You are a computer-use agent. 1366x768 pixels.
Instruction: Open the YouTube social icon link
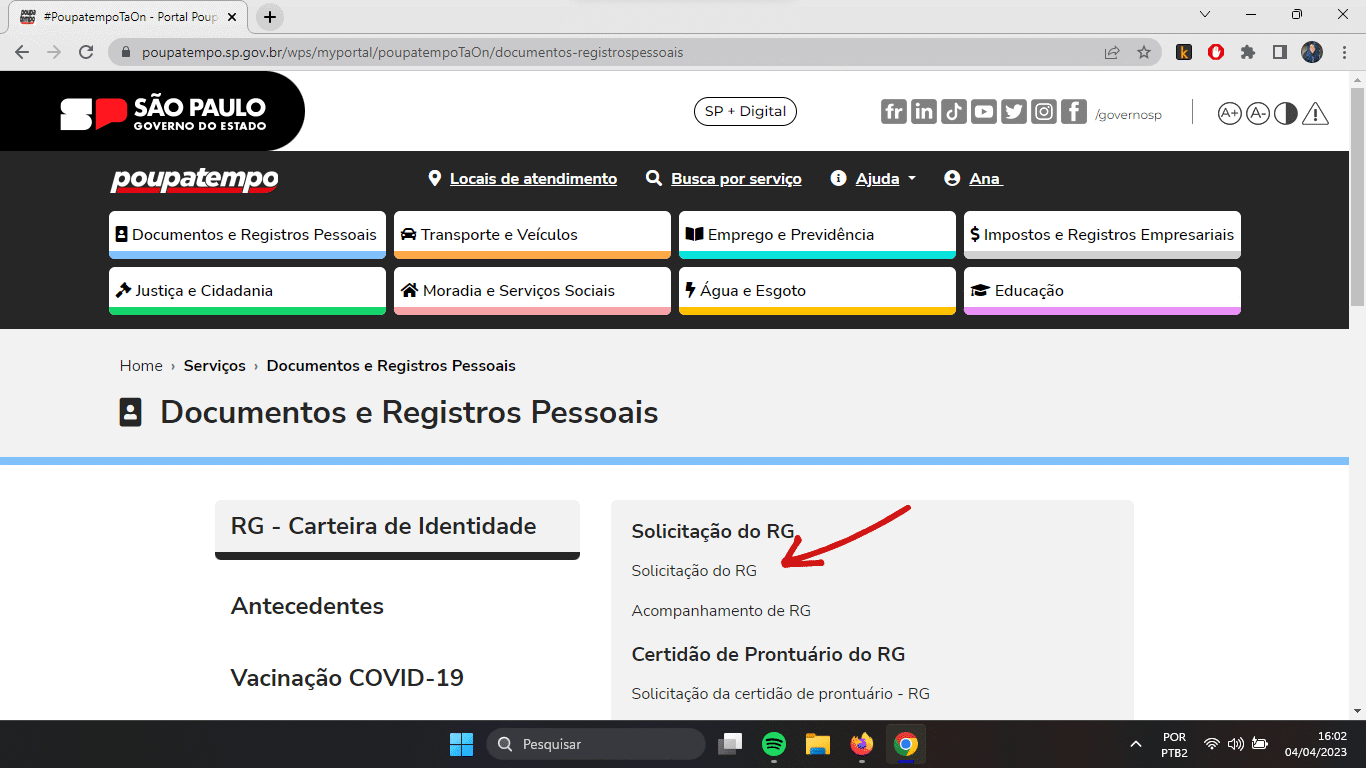984,112
